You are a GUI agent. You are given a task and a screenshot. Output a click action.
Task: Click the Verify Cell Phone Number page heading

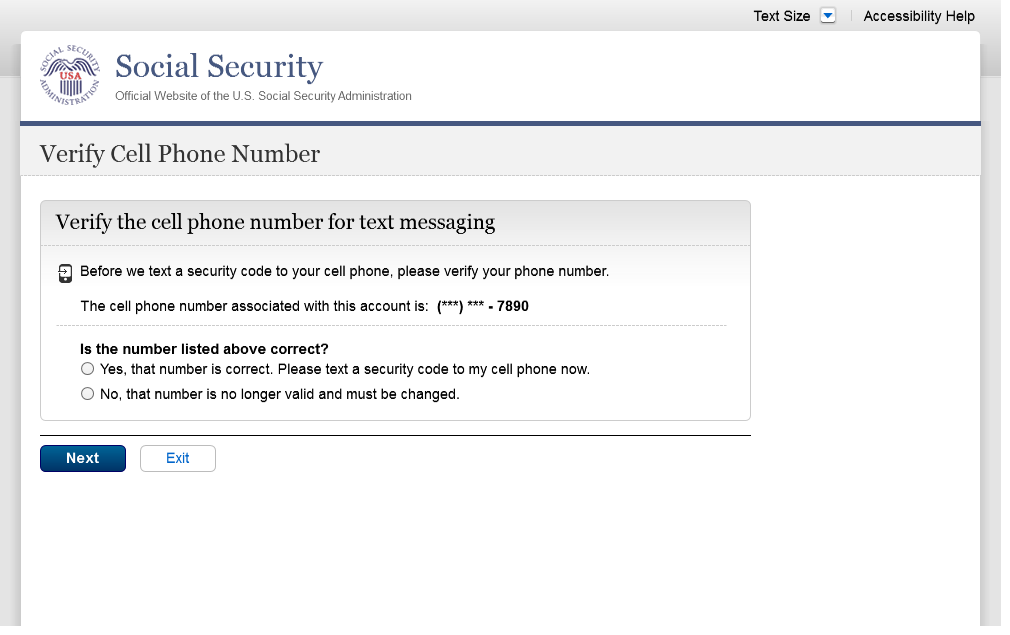(180, 154)
